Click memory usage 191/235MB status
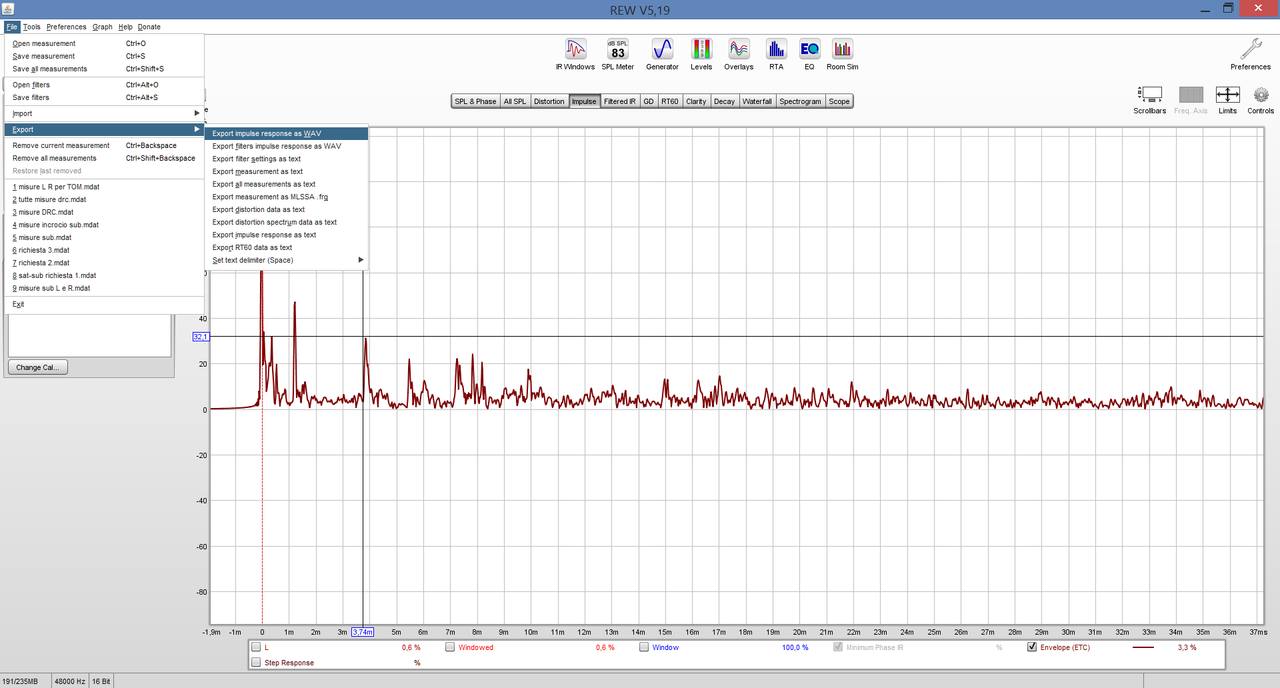 [x=23, y=680]
